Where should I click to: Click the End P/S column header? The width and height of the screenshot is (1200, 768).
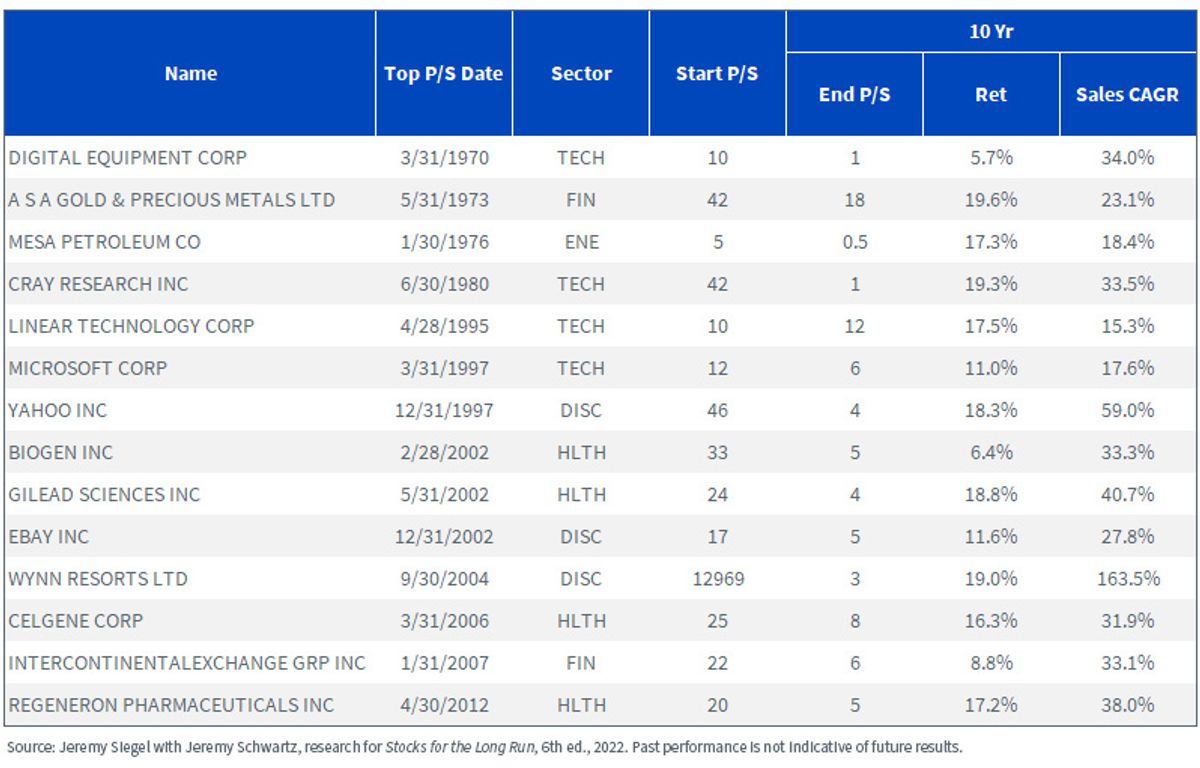[x=854, y=95]
